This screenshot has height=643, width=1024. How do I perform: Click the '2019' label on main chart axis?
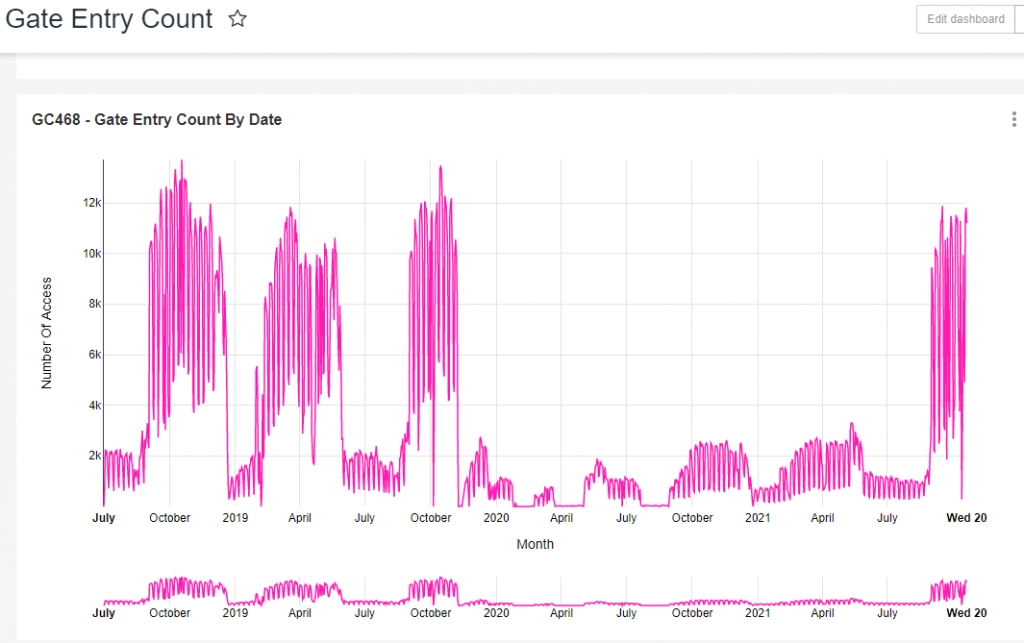(x=235, y=518)
